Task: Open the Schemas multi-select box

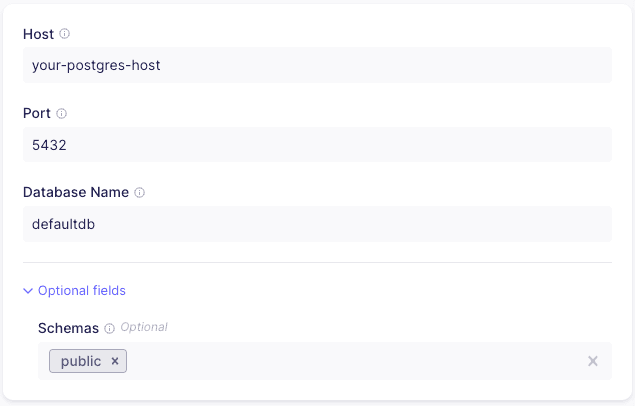Action: [x=350, y=361]
